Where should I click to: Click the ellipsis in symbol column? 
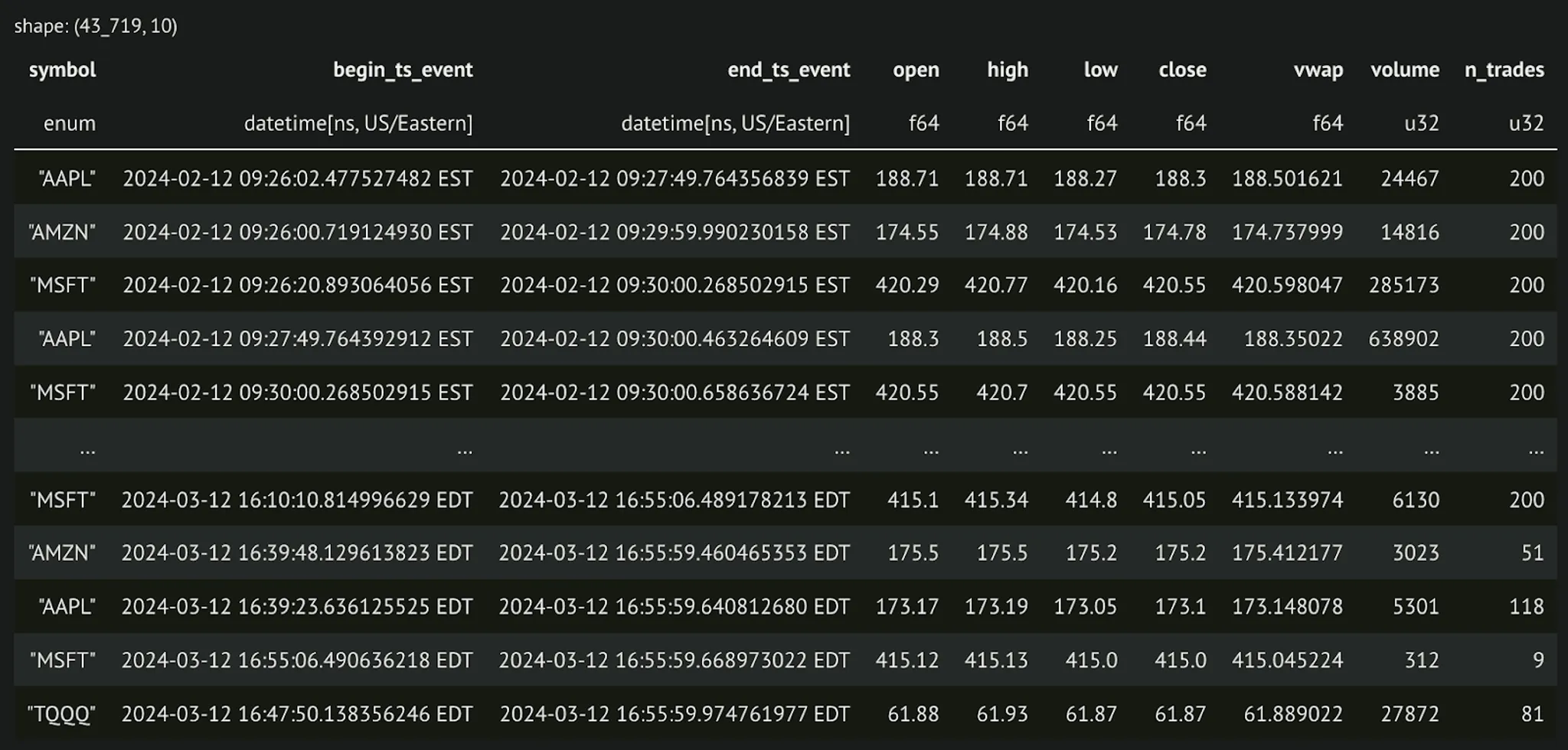click(87, 452)
